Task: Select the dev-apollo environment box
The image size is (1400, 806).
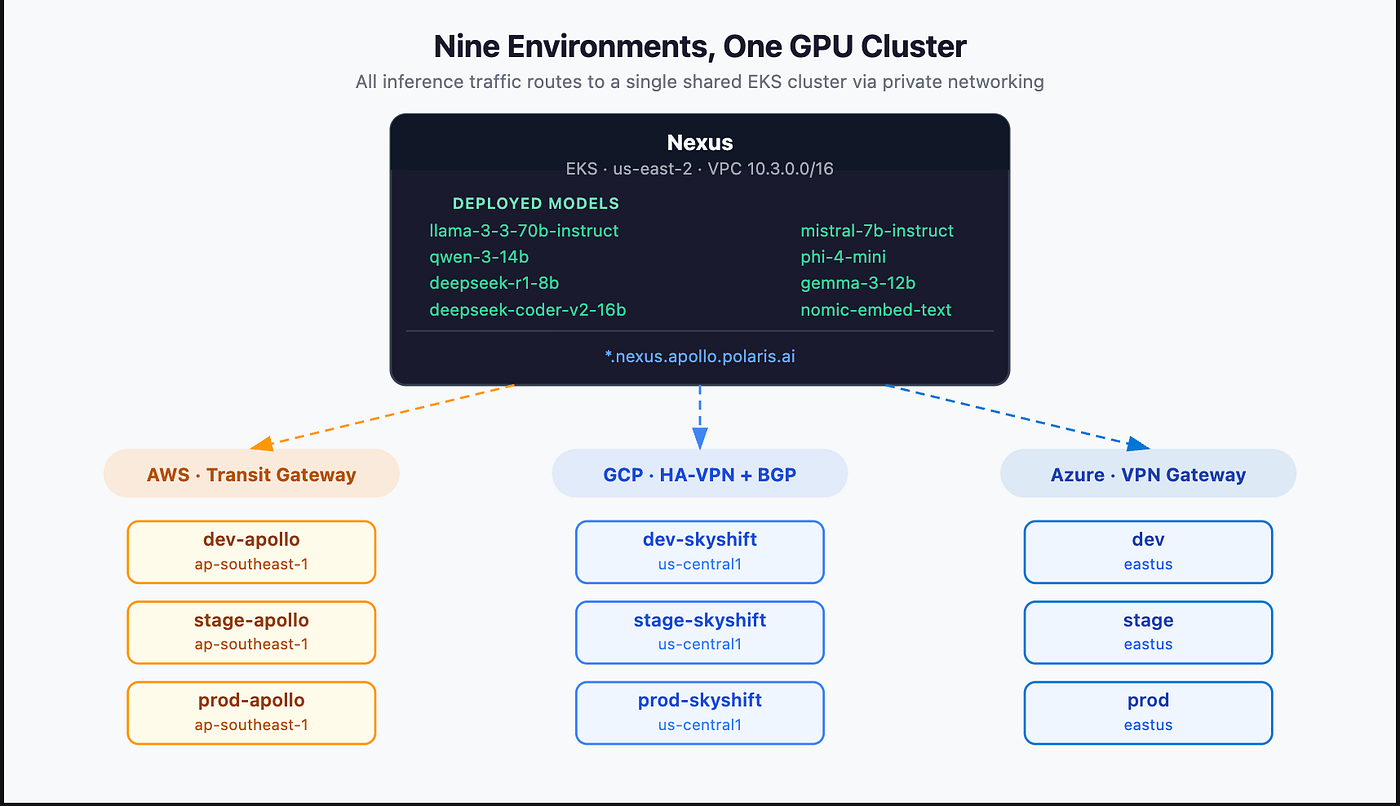Action: (251, 552)
